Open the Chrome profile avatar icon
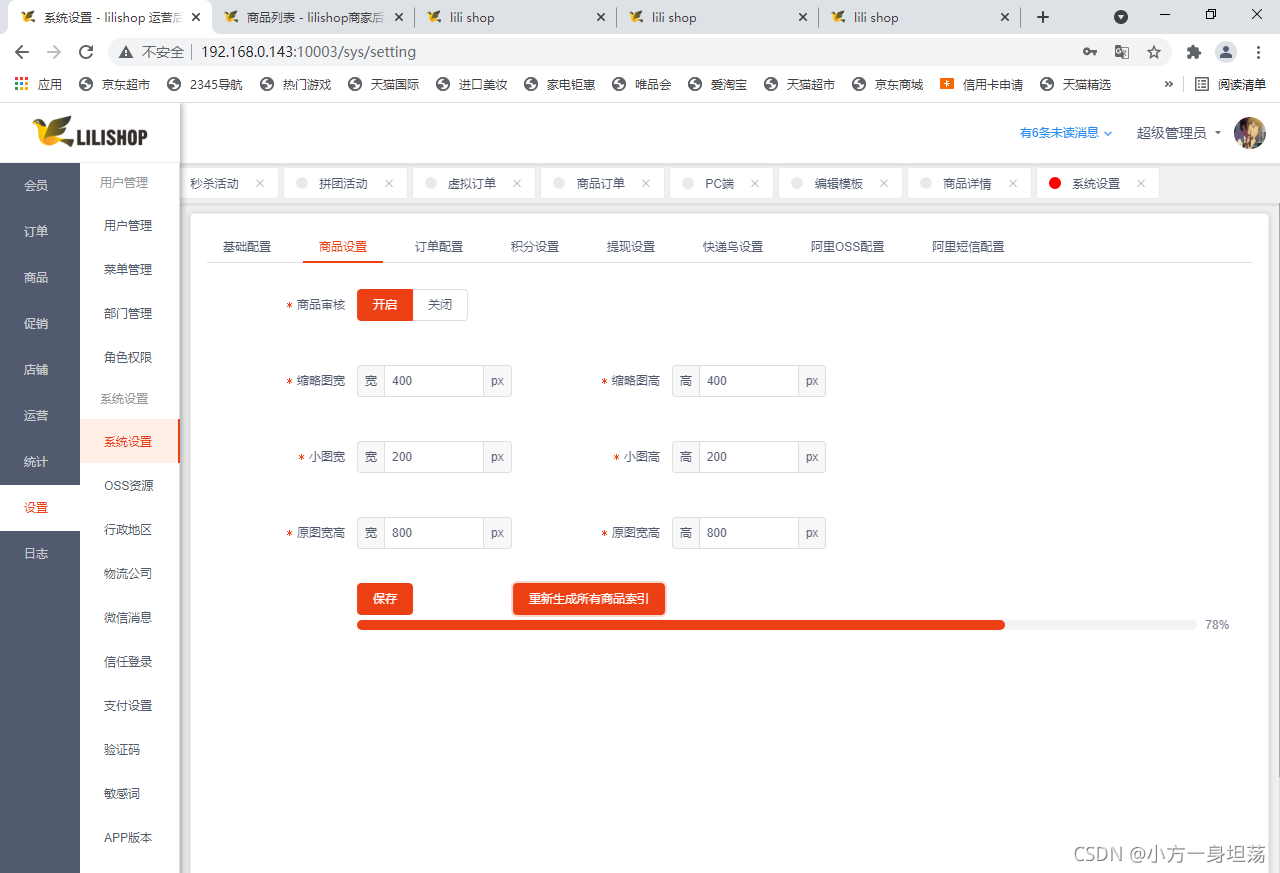The height and width of the screenshot is (873, 1280). pos(1225,52)
